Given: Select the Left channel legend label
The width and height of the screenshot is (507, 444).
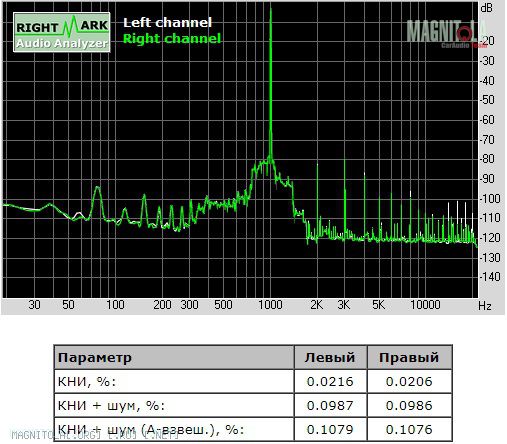Looking at the screenshot, I should [x=167, y=23].
